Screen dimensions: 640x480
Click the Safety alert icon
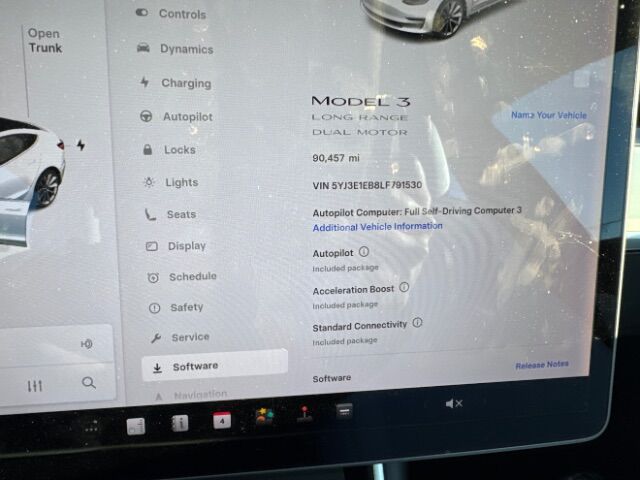[x=154, y=308]
